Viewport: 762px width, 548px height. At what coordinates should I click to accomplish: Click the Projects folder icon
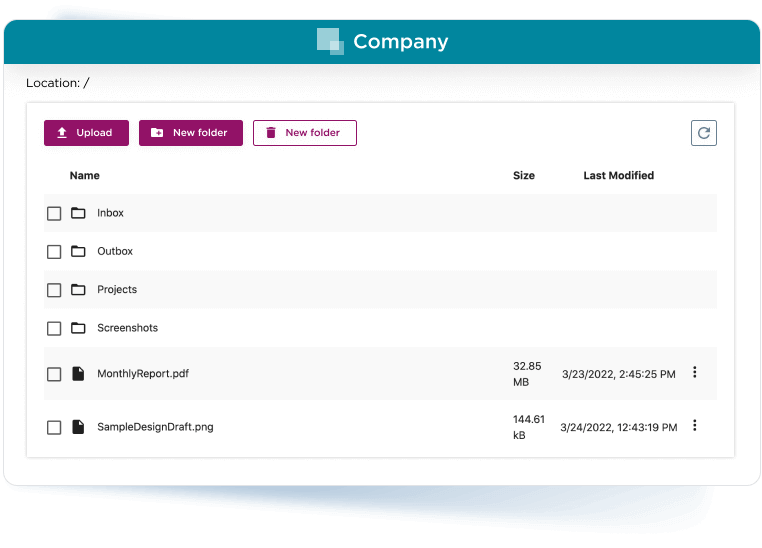[x=78, y=290]
